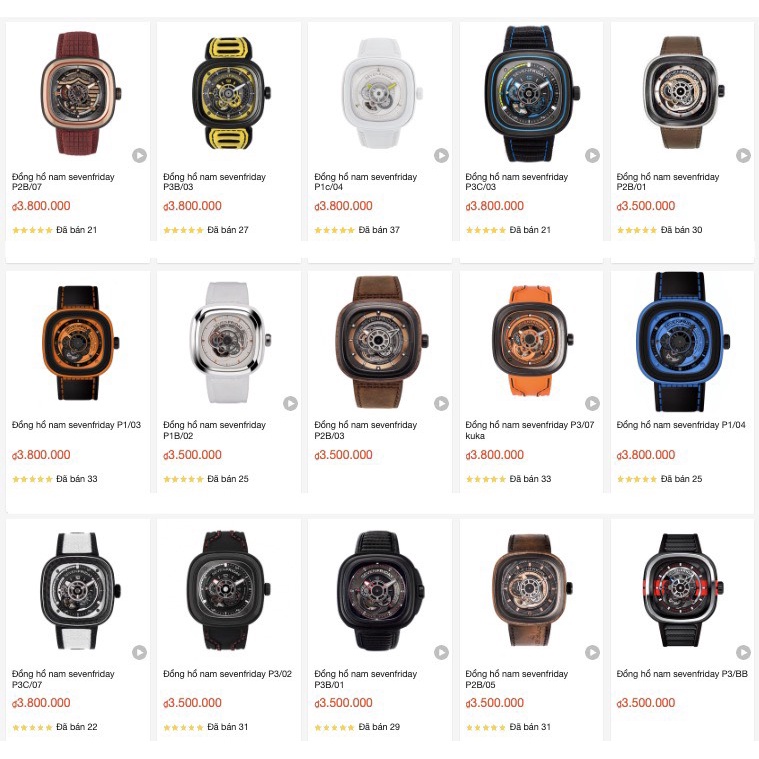The image size is (759, 759).
Task: Play video on the P1B/02 watch card
Action: click(x=290, y=403)
